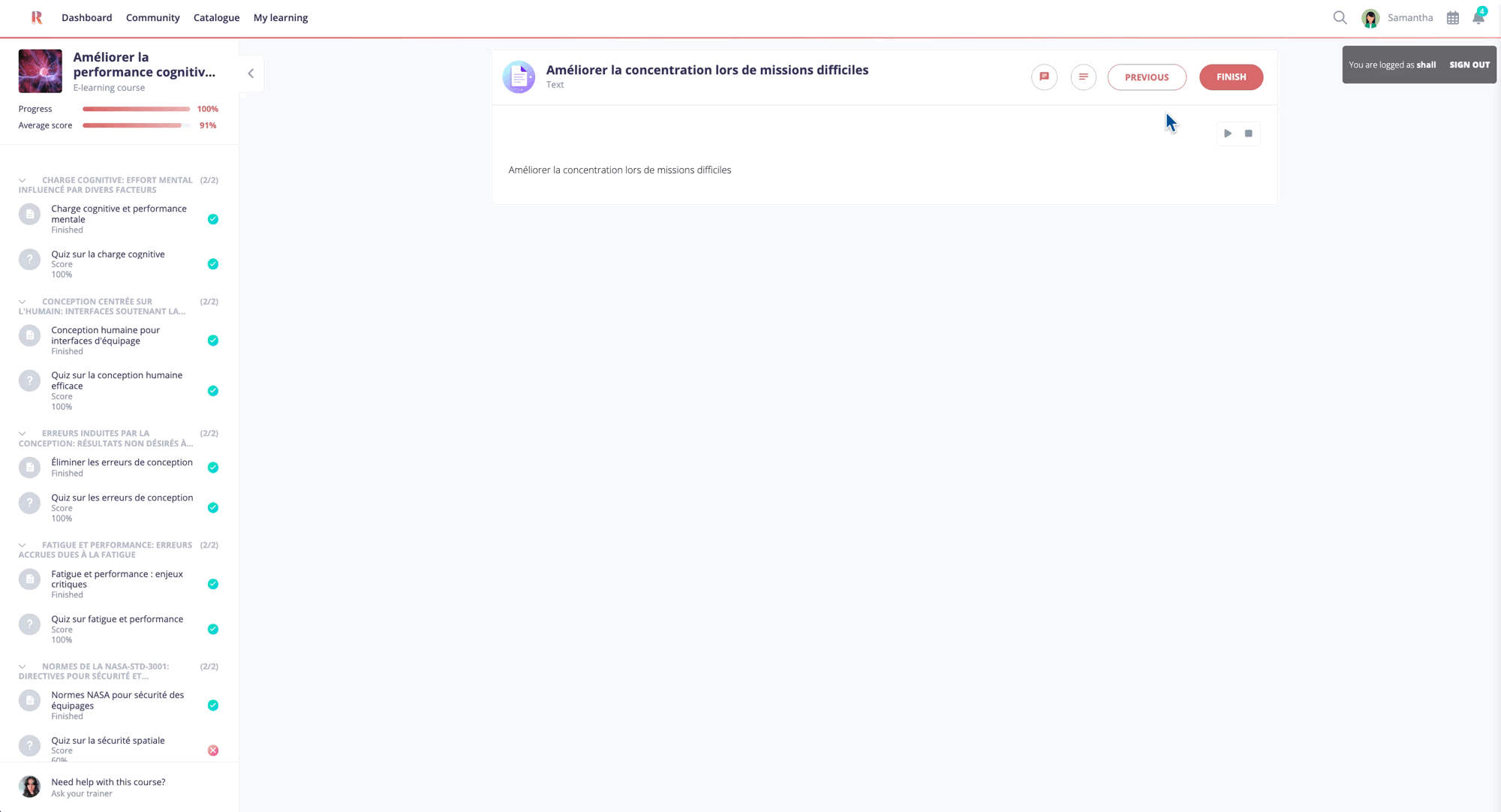1501x812 pixels.
Task: Click the comment bubble icon
Action: coord(1044,77)
